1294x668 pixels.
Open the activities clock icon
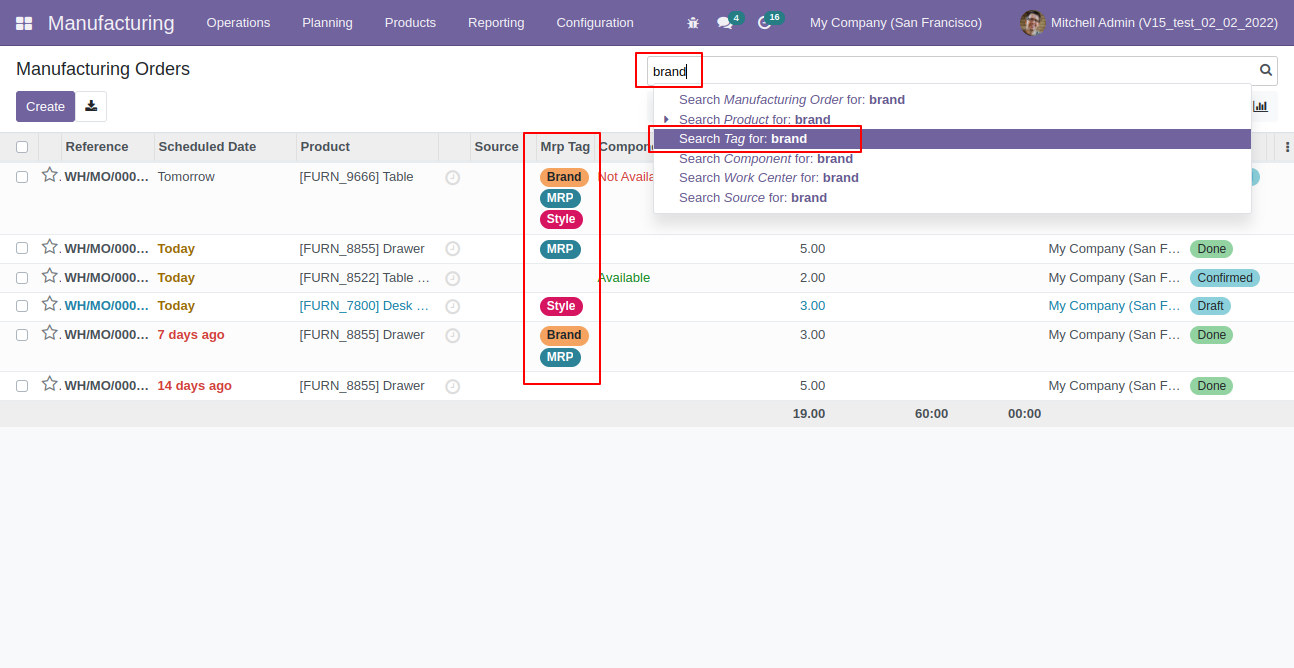765,23
